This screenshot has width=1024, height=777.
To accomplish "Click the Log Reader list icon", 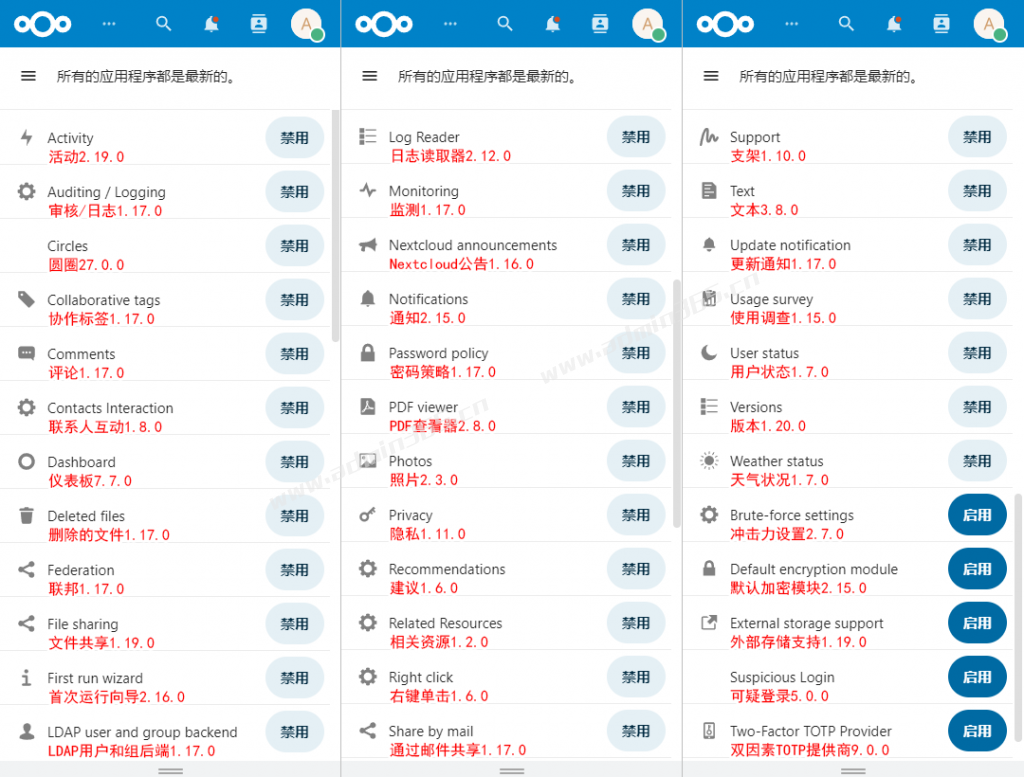I will coord(368,136).
